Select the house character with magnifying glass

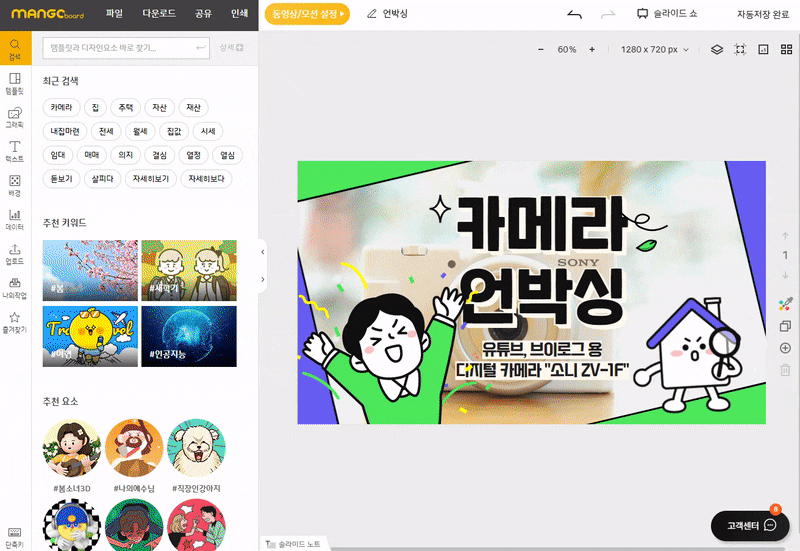click(687, 356)
